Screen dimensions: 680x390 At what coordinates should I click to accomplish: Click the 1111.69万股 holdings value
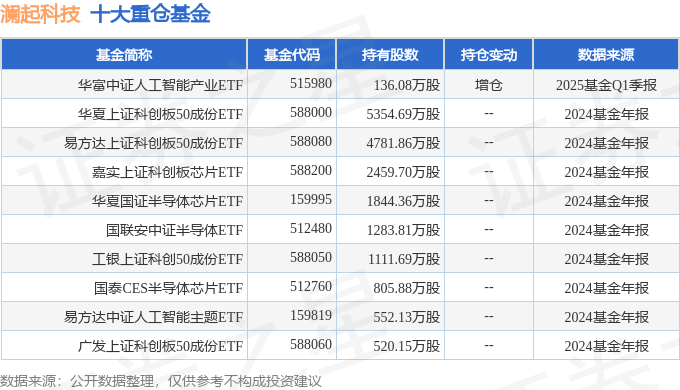point(404,259)
